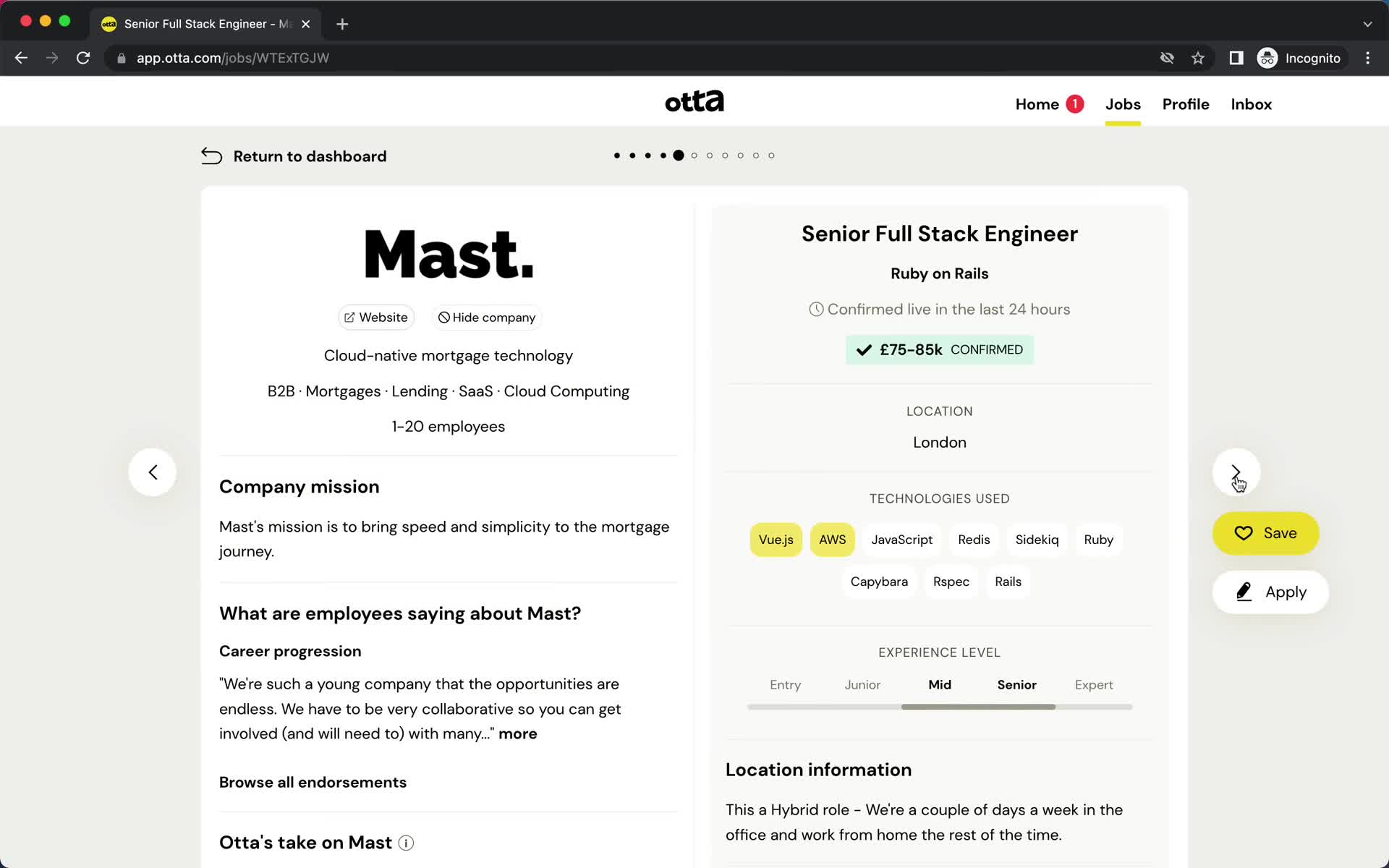Screen dimensions: 1389x868
Task: Go to the previous job with the left arrow
Action: [x=153, y=472]
